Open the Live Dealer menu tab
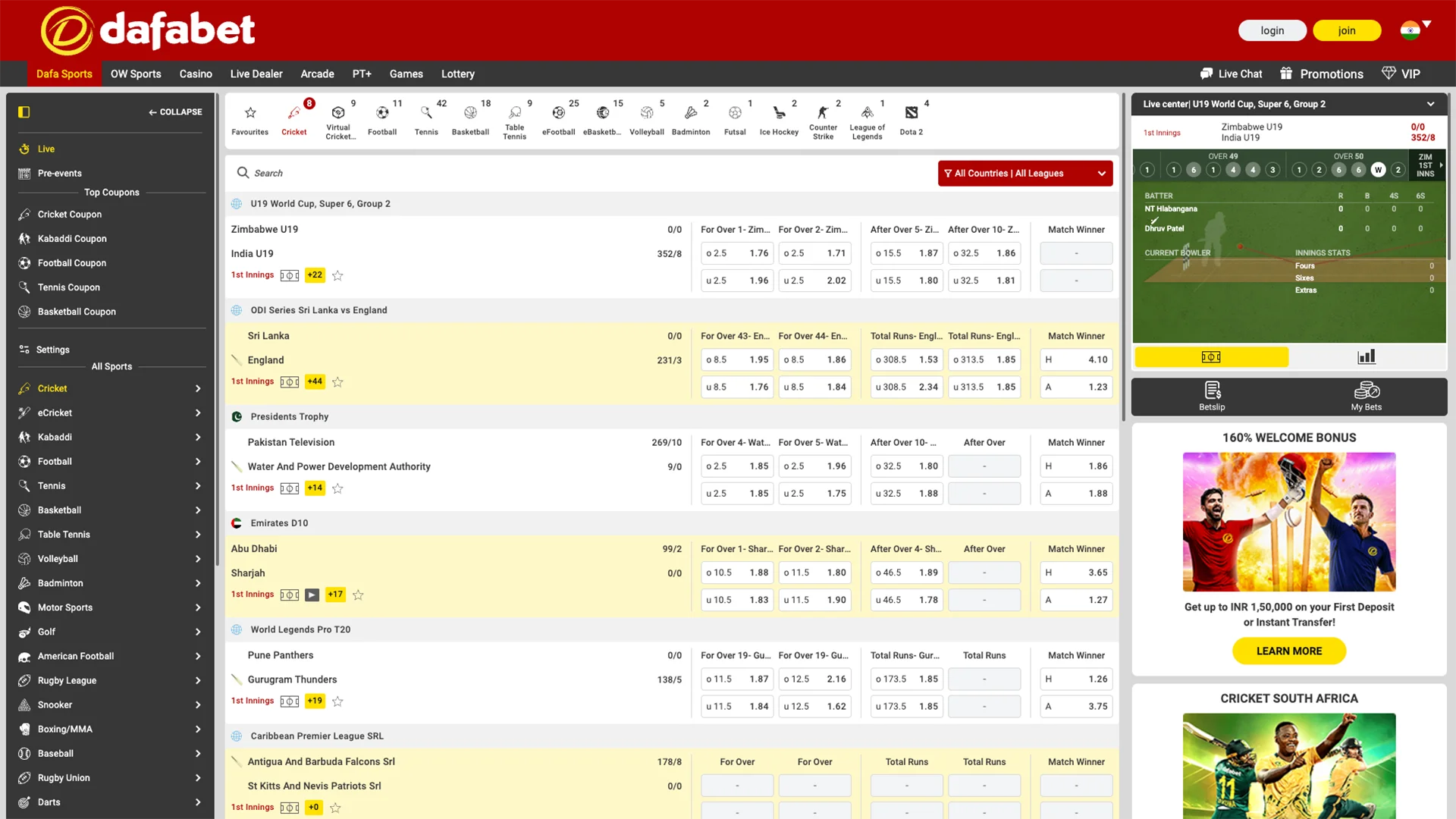Image resolution: width=1456 pixels, height=819 pixels. click(x=256, y=74)
